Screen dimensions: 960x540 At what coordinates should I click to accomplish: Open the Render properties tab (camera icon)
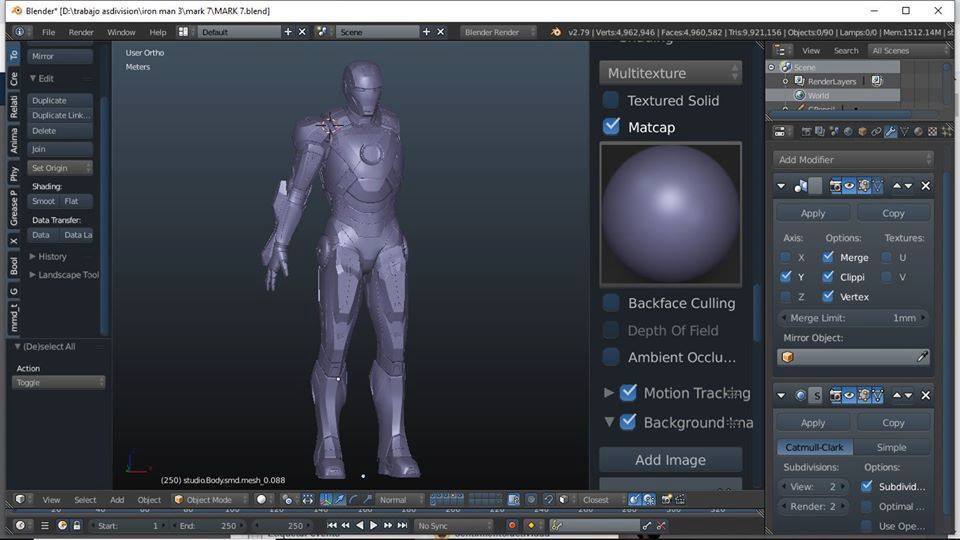(x=806, y=132)
